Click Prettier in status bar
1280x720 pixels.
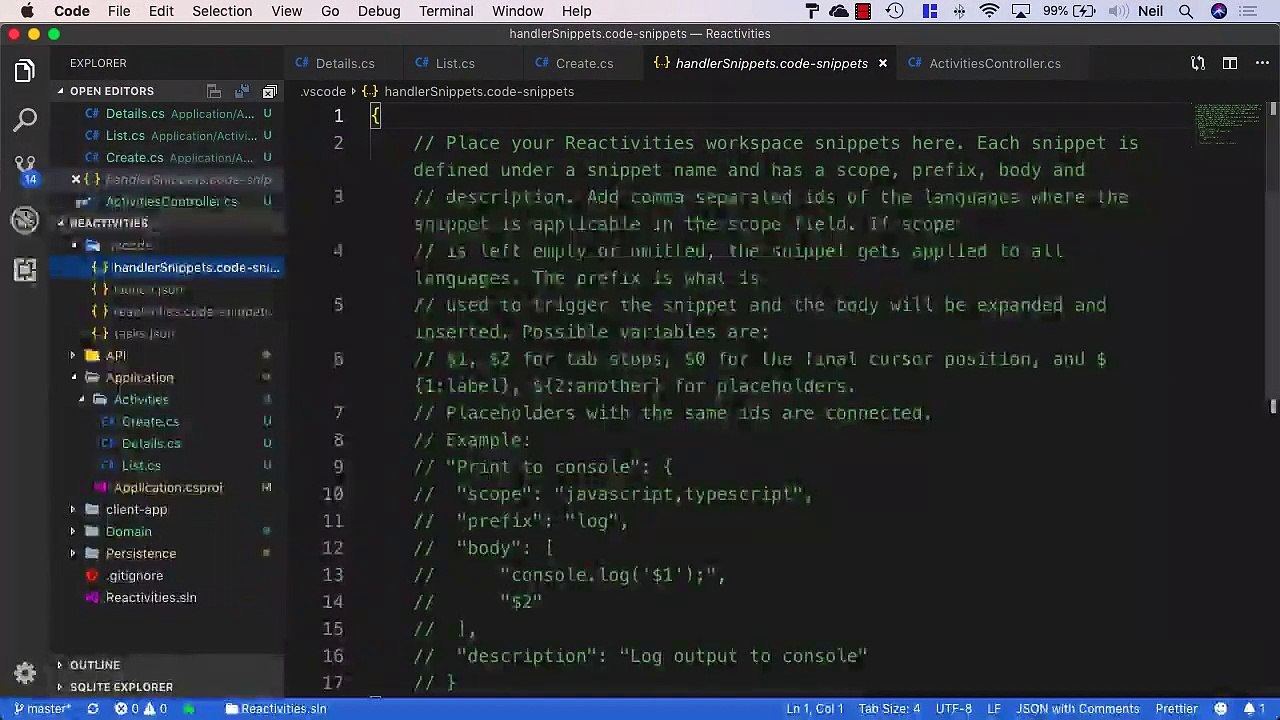click(1177, 708)
